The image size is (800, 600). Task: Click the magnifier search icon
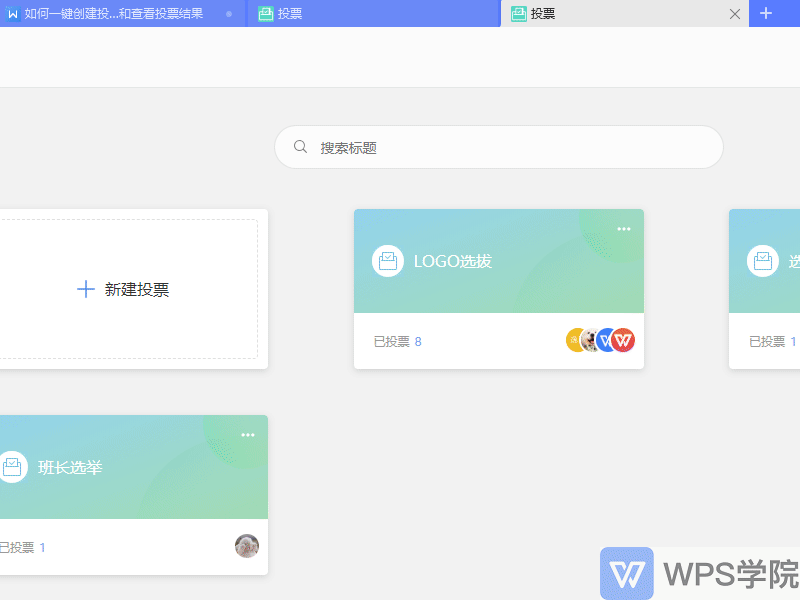tap(300, 147)
